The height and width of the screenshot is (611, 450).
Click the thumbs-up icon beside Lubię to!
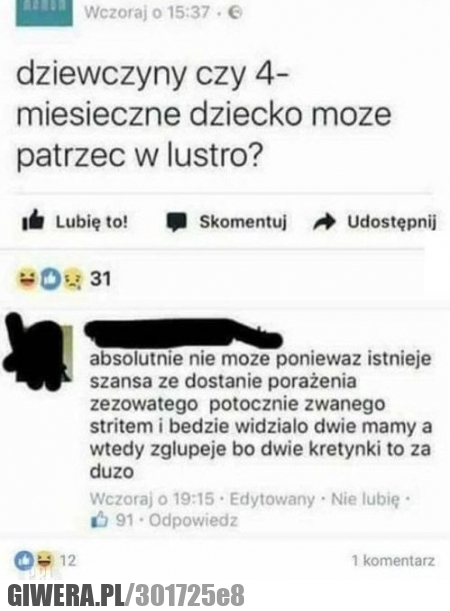click(33, 221)
